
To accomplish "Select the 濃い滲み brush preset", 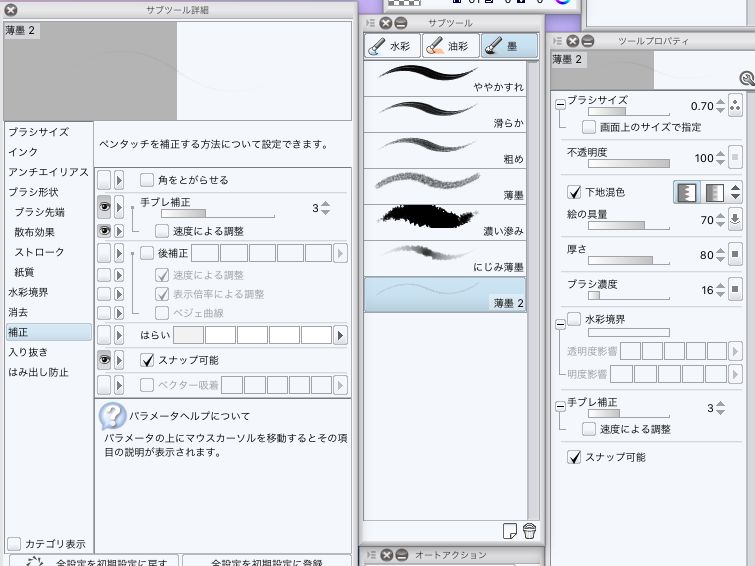I will click(x=452, y=222).
